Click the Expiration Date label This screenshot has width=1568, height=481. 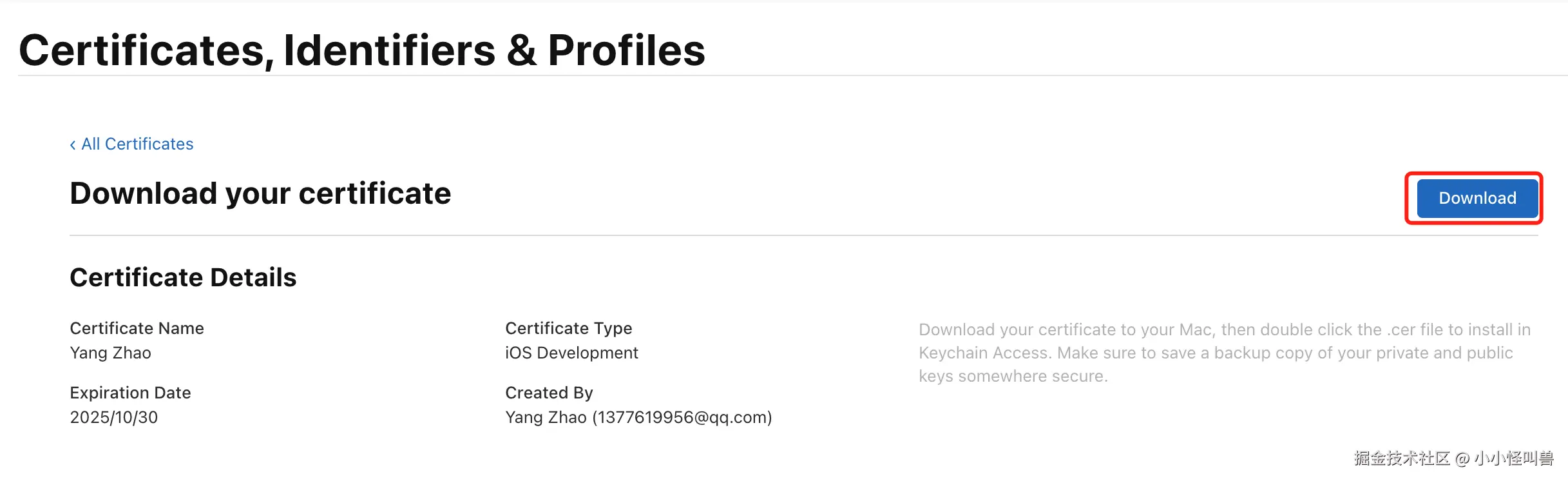tap(130, 393)
